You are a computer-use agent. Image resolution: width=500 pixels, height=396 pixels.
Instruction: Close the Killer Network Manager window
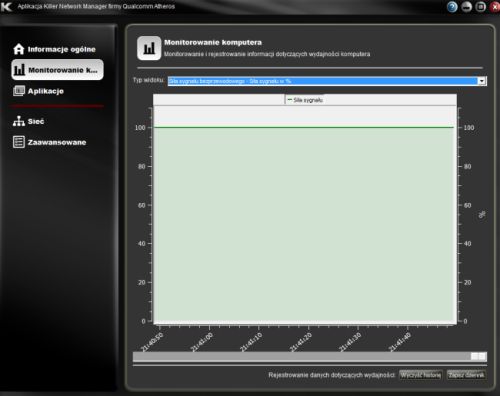(495, 7)
